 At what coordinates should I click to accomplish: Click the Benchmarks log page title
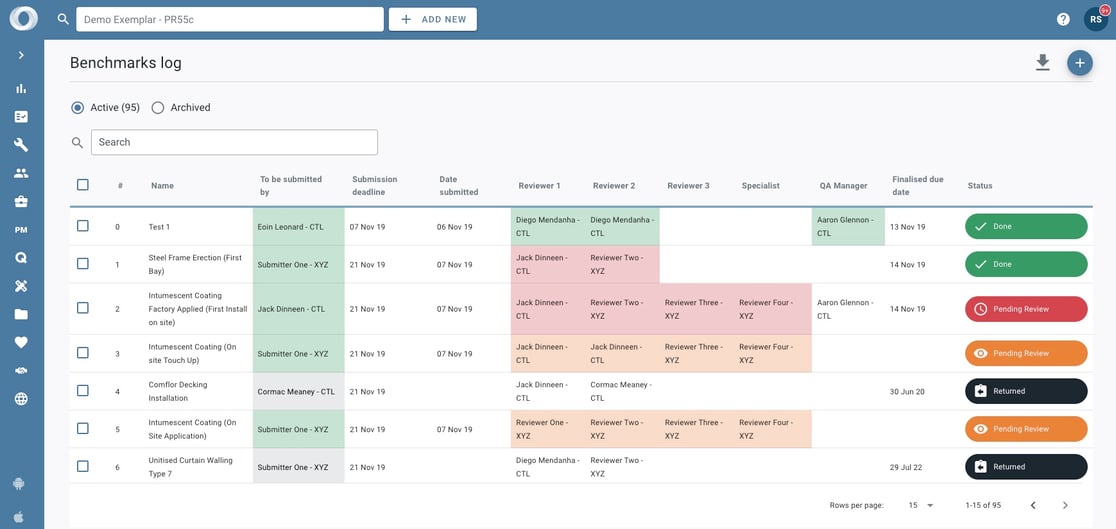(x=126, y=63)
